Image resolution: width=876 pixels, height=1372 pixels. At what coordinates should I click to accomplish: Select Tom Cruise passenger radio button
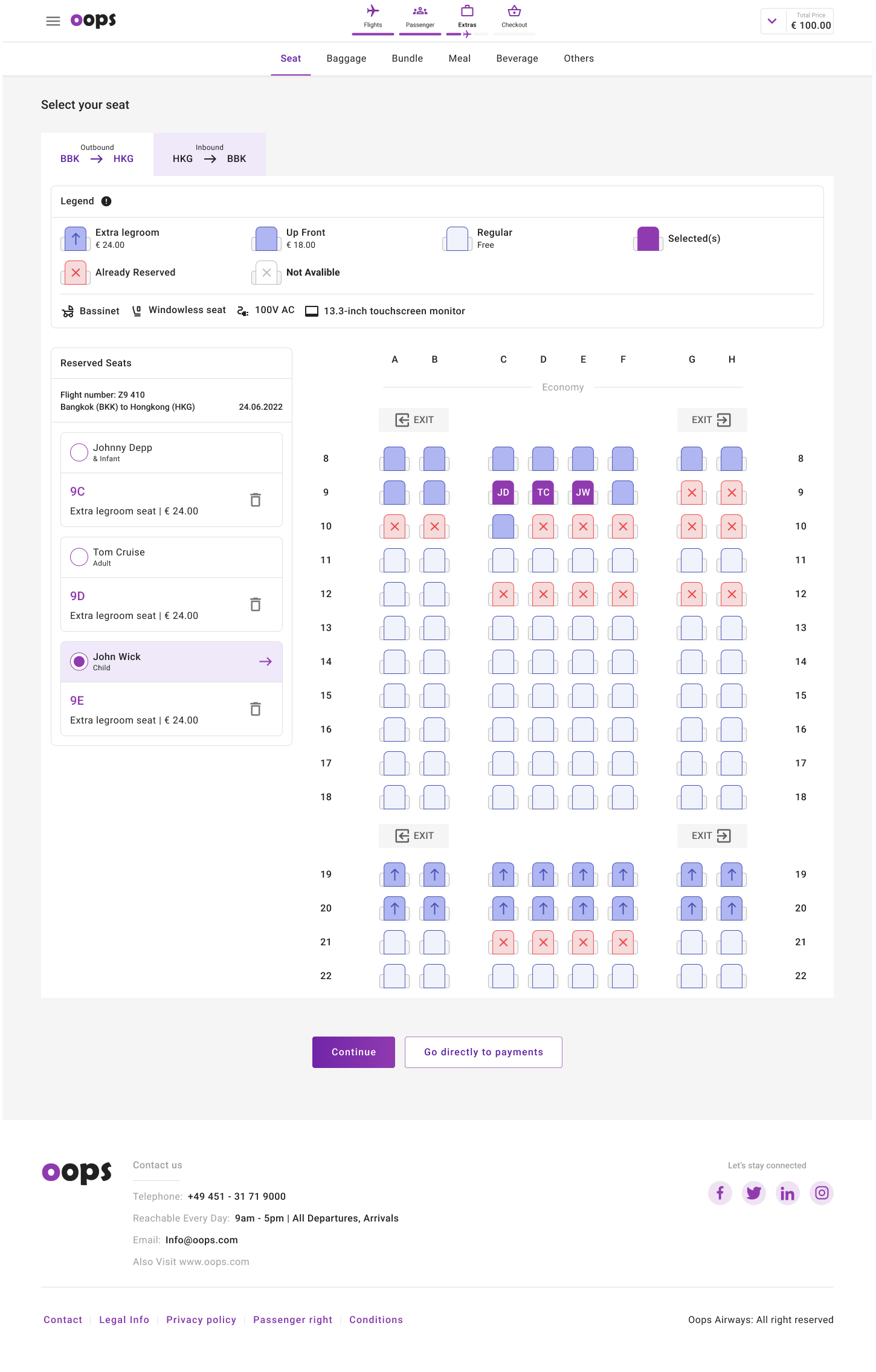click(x=79, y=557)
